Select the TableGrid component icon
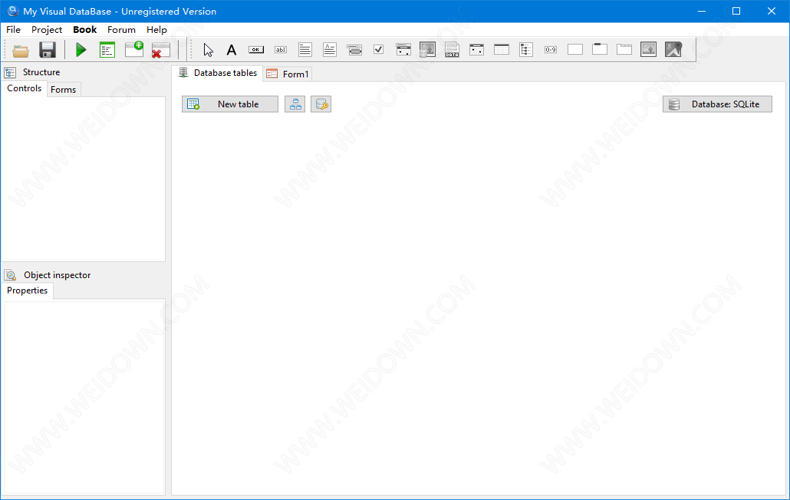790x500 pixels. [501, 49]
